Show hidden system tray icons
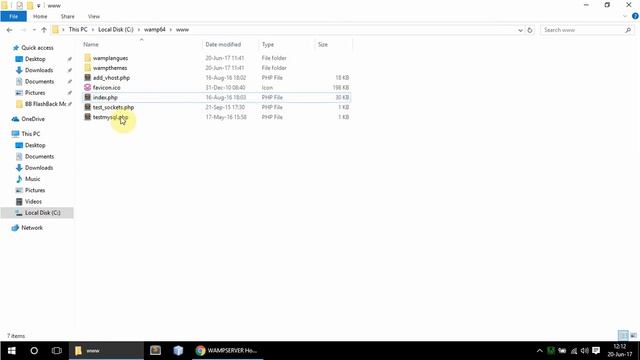This screenshot has height=360, width=640. point(540,351)
